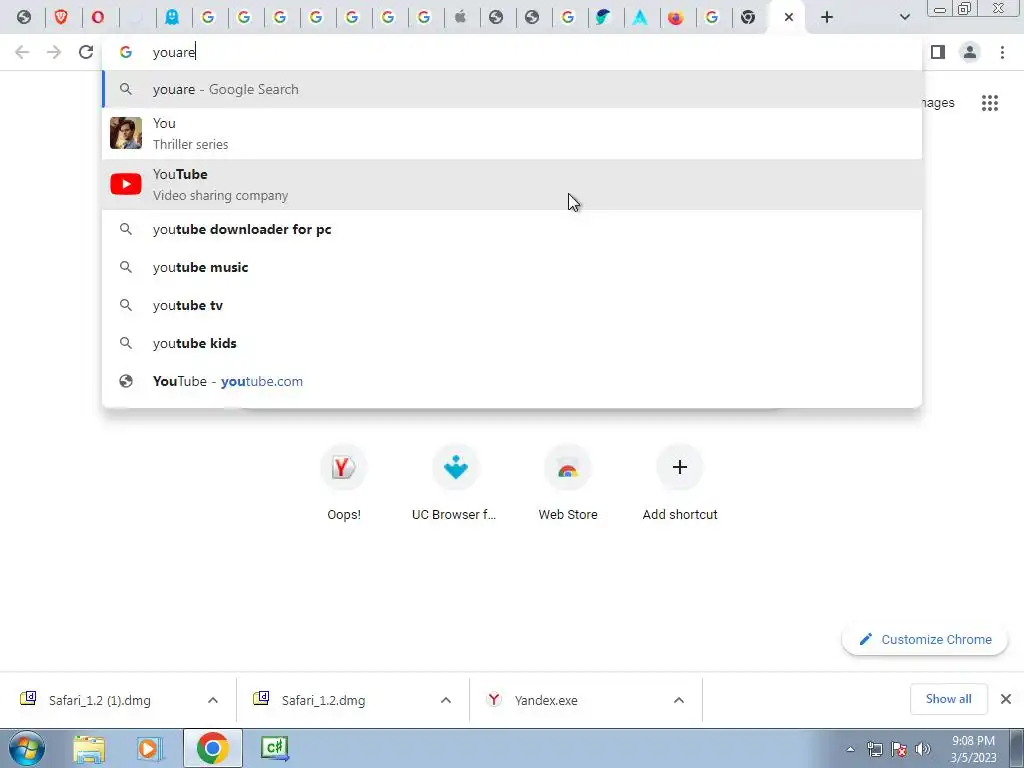Viewport: 1024px width, 768px height.
Task: Expand options for Safari_1.2 (1).dmg
Action: [x=213, y=700]
